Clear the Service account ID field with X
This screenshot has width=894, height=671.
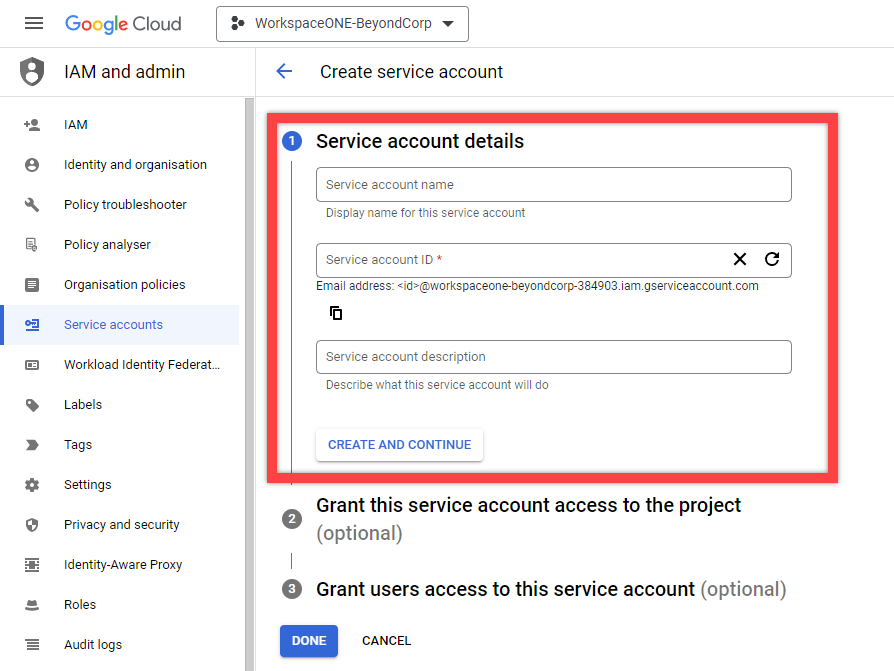coord(740,259)
